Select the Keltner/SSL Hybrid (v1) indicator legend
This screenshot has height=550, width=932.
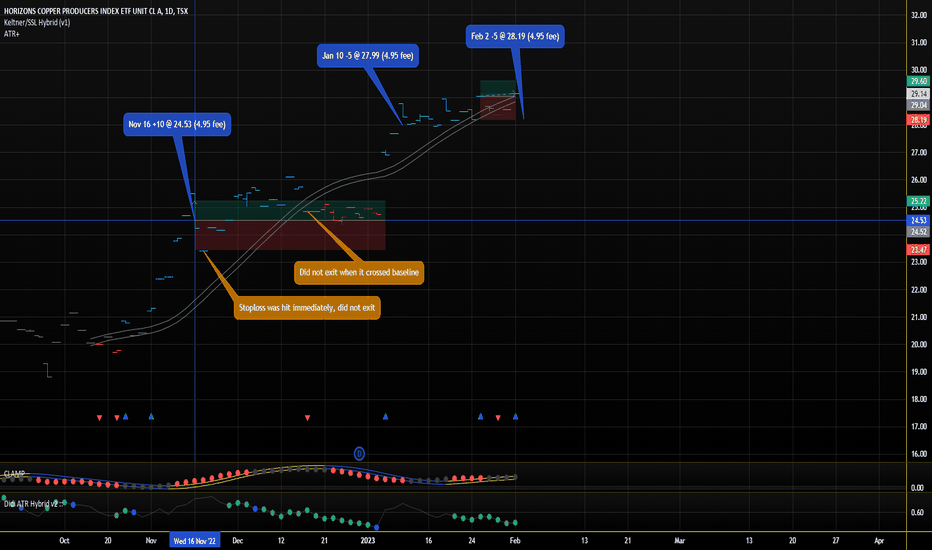pyautogui.click(x=37, y=23)
